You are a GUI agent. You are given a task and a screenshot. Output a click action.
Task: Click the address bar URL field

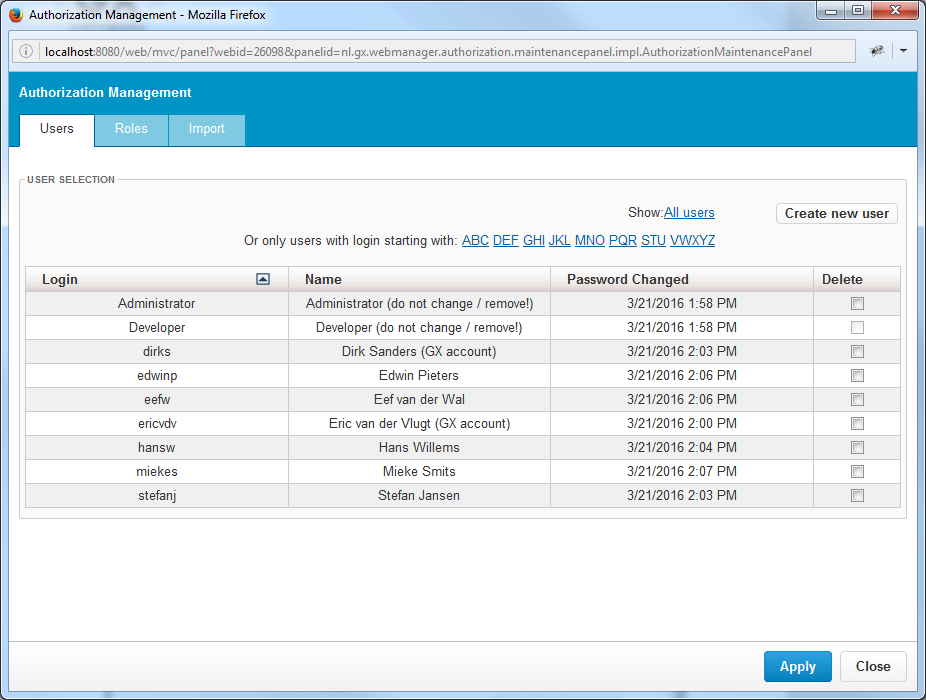point(434,51)
